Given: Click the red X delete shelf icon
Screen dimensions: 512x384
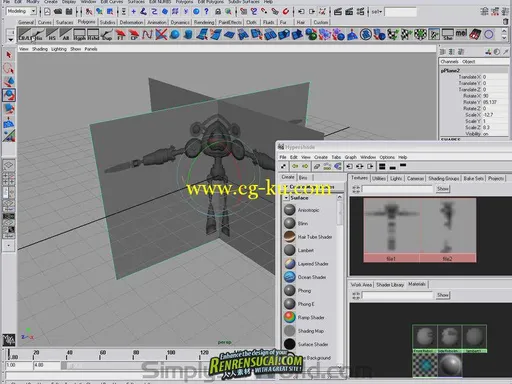Looking at the screenshot, I should point(161,34).
